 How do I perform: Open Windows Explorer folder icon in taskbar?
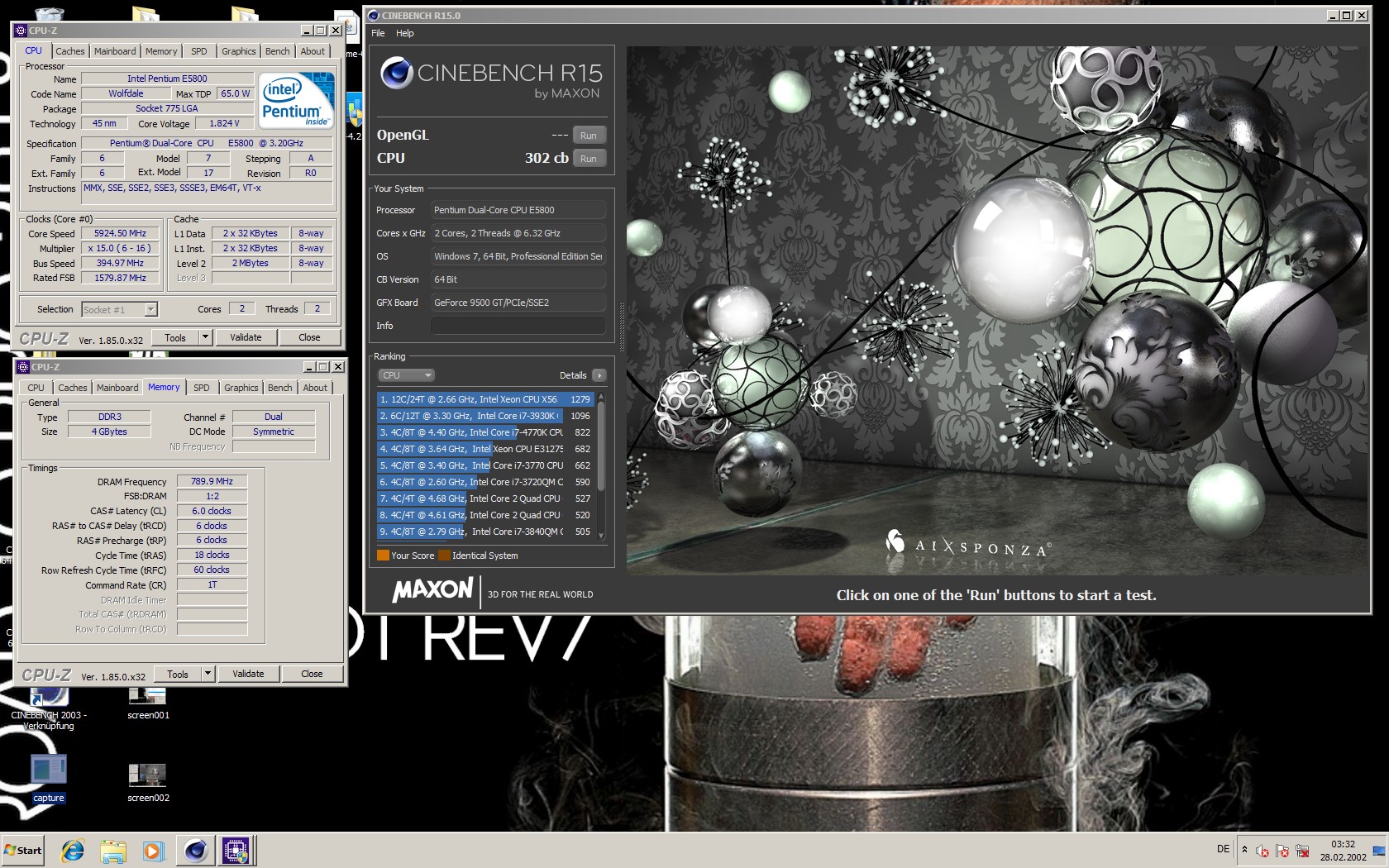click(x=113, y=850)
